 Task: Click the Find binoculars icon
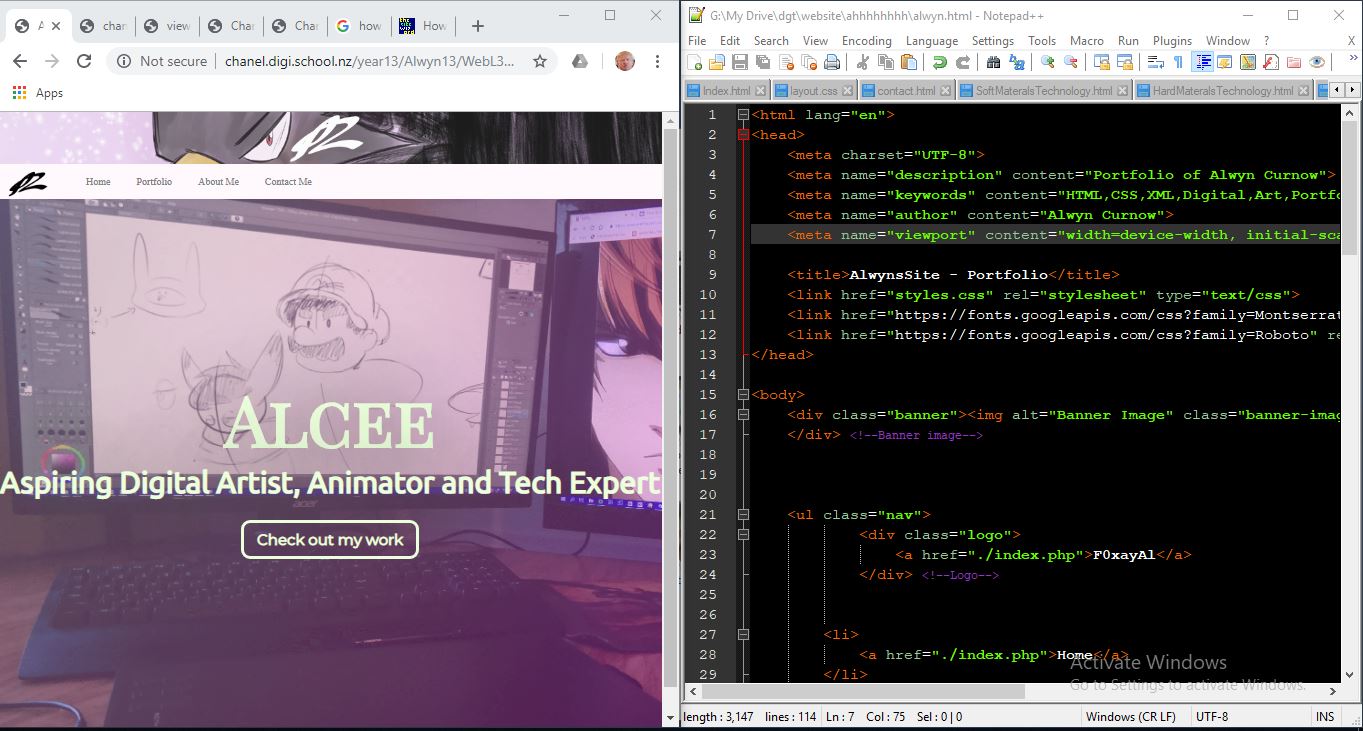pos(993,62)
